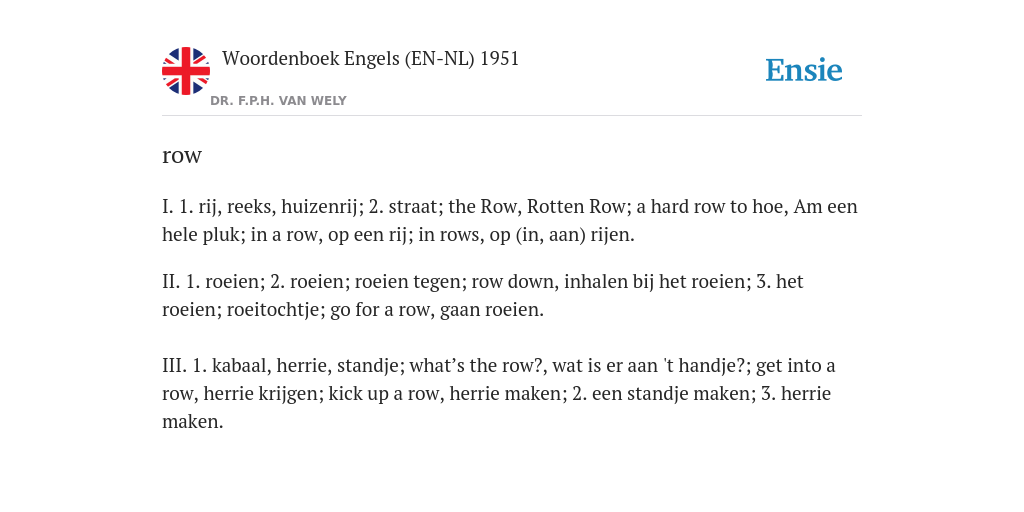Click the phrase "kick up a row"
This screenshot has height=512, width=1024.
(x=385, y=394)
